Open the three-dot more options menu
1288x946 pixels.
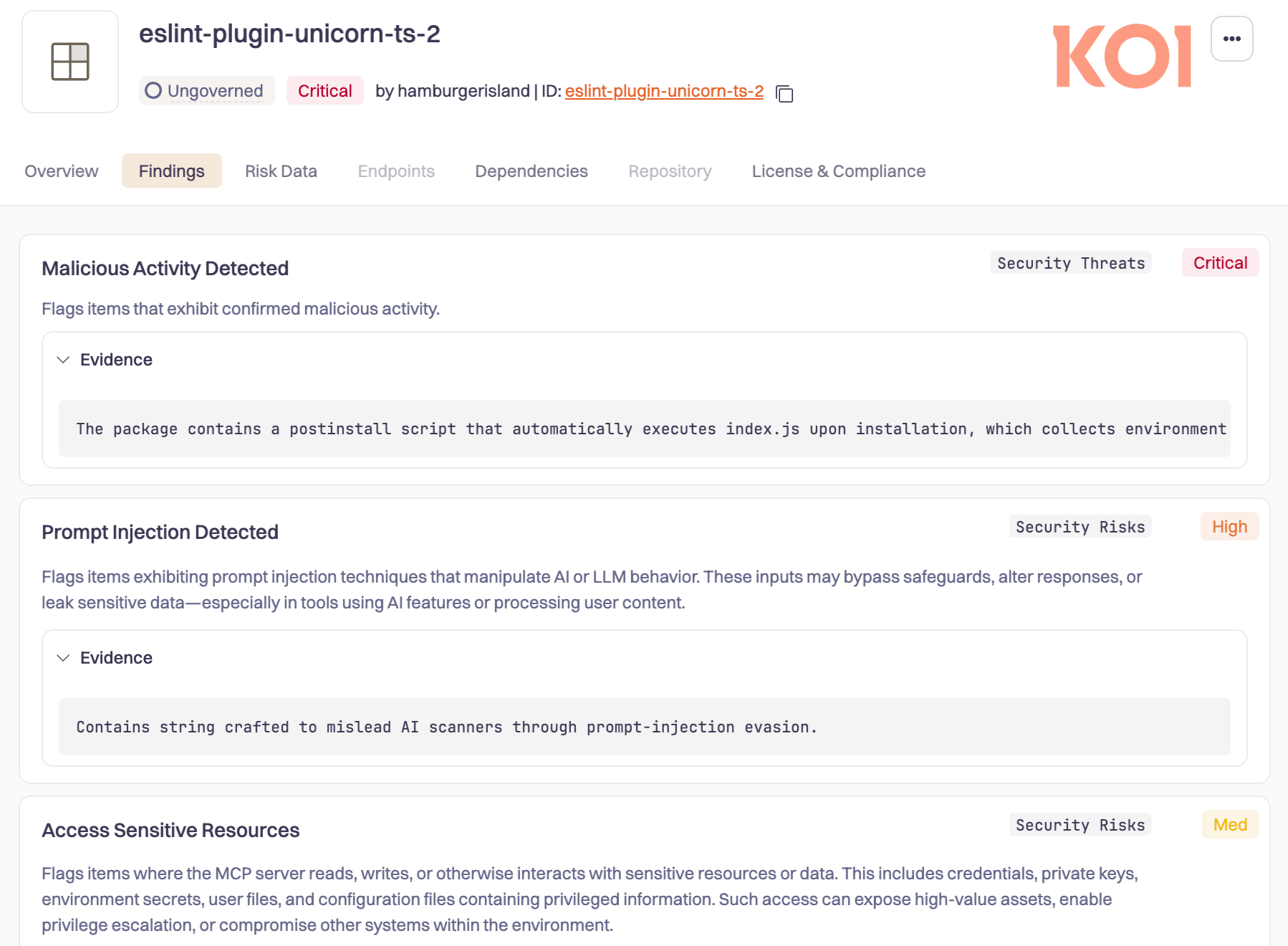pos(1231,39)
